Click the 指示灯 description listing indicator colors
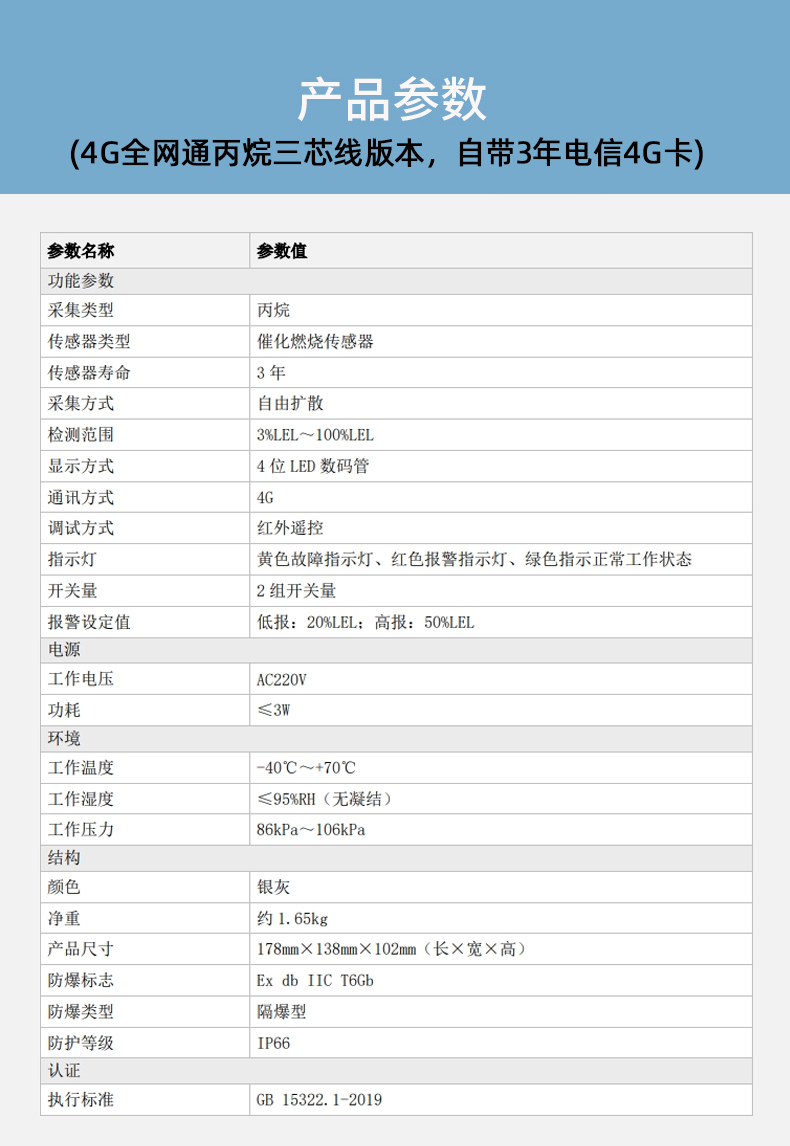 tap(474, 559)
